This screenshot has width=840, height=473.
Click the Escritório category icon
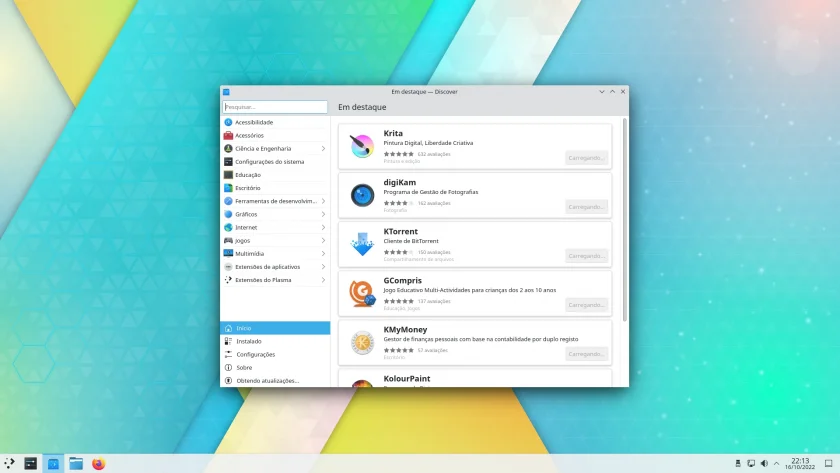228,188
